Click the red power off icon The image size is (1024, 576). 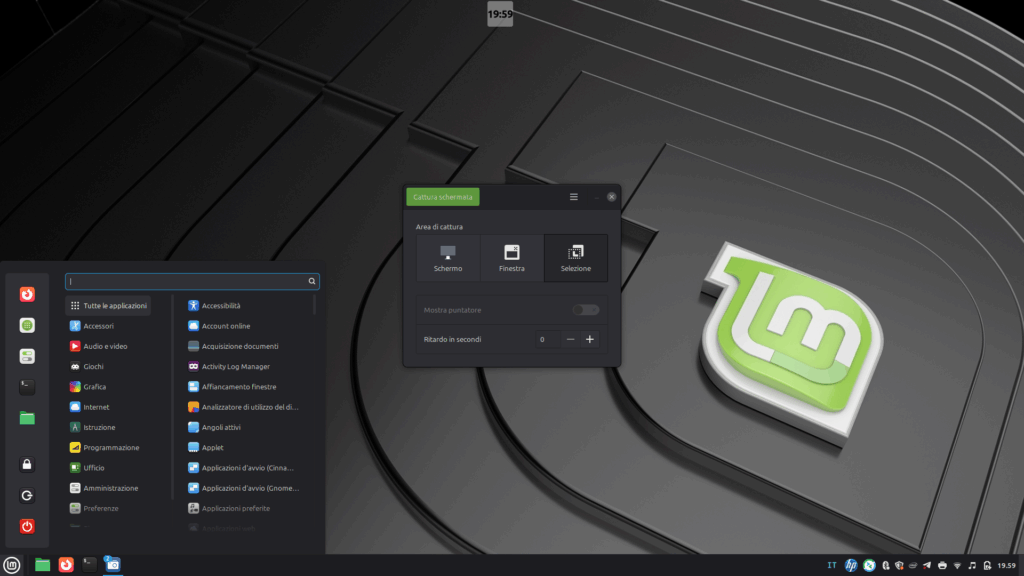click(27, 526)
